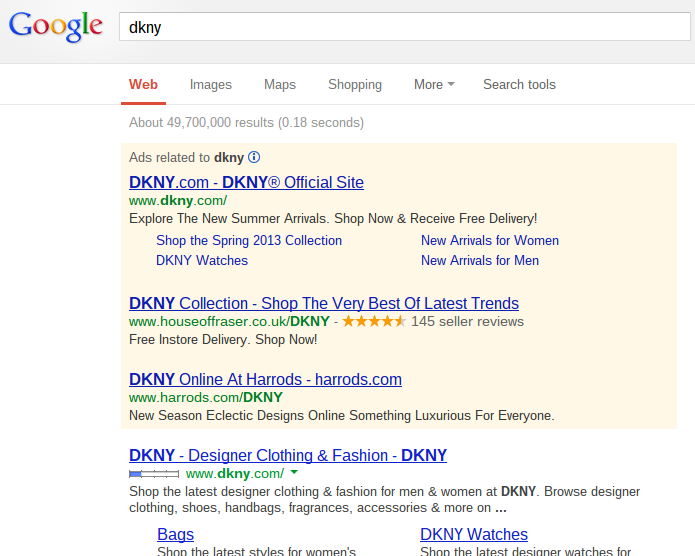Switch to the Images tab
This screenshot has width=695, height=556.
coord(211,84)
